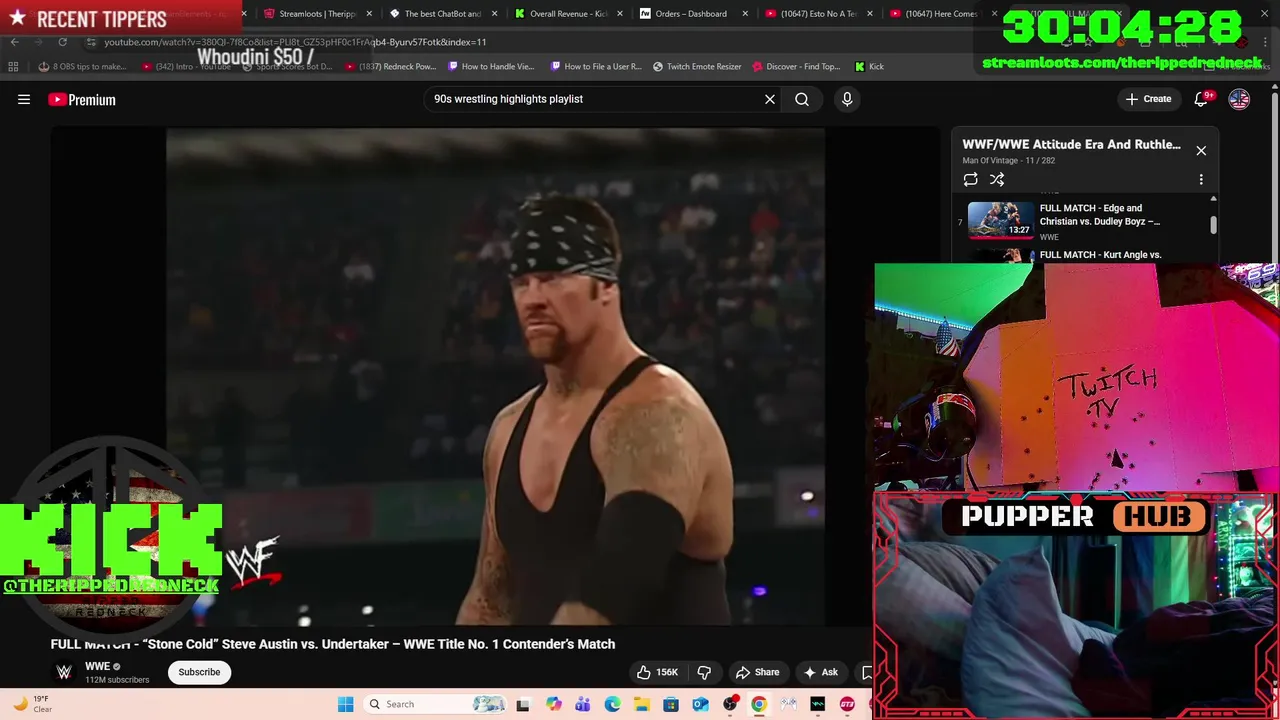Play Edge and Christian vs. Dudley Boyz thumbnail
The image size is (1280, 720).
pos(1001,220)
